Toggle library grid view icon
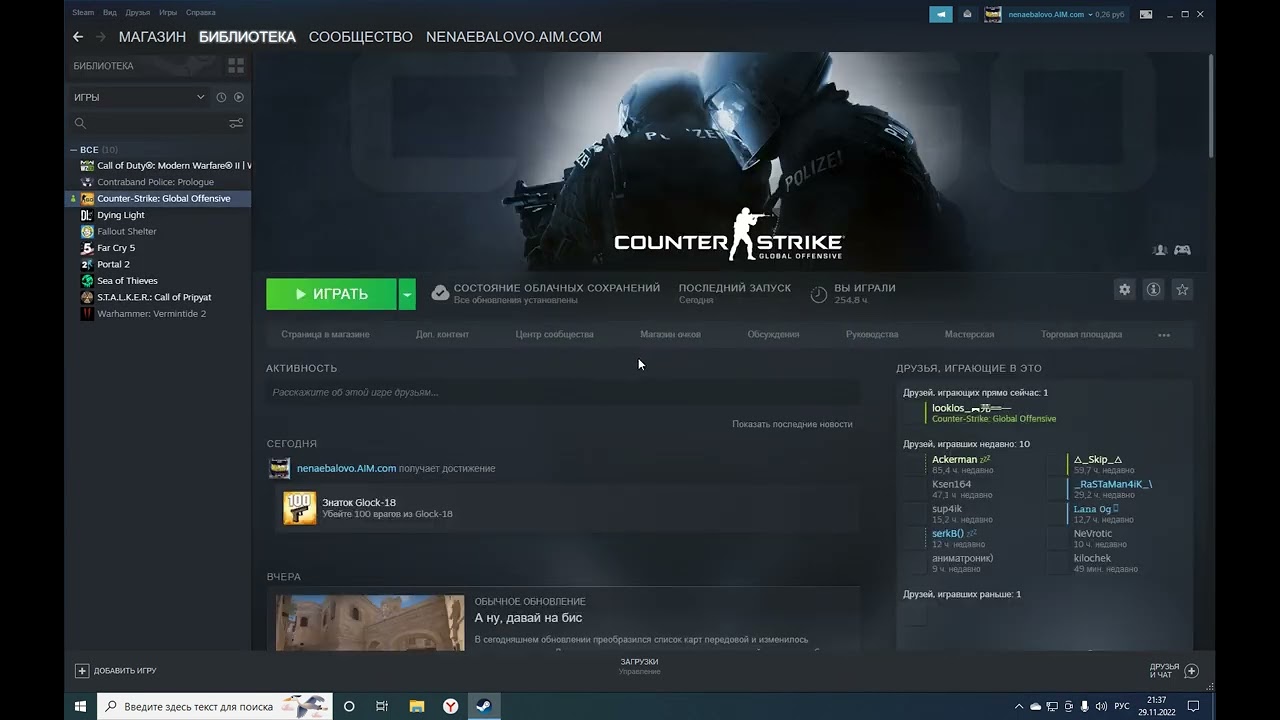Viewport: 1280px width, 720px height. pyautogui.click(x=236, y=66)
